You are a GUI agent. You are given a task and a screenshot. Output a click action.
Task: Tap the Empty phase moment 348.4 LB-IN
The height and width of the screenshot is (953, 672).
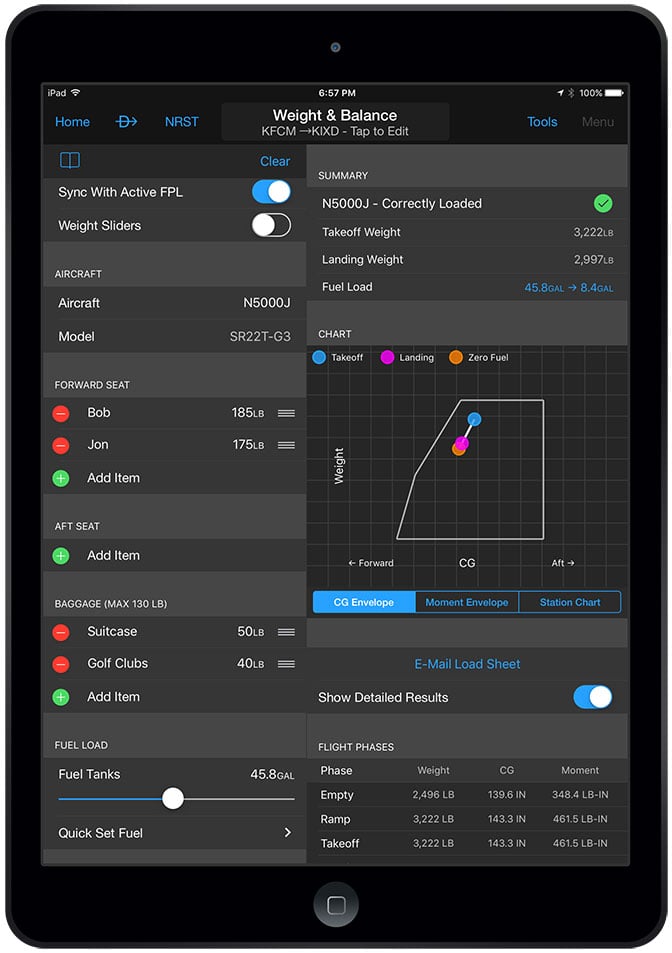(580, 795)
